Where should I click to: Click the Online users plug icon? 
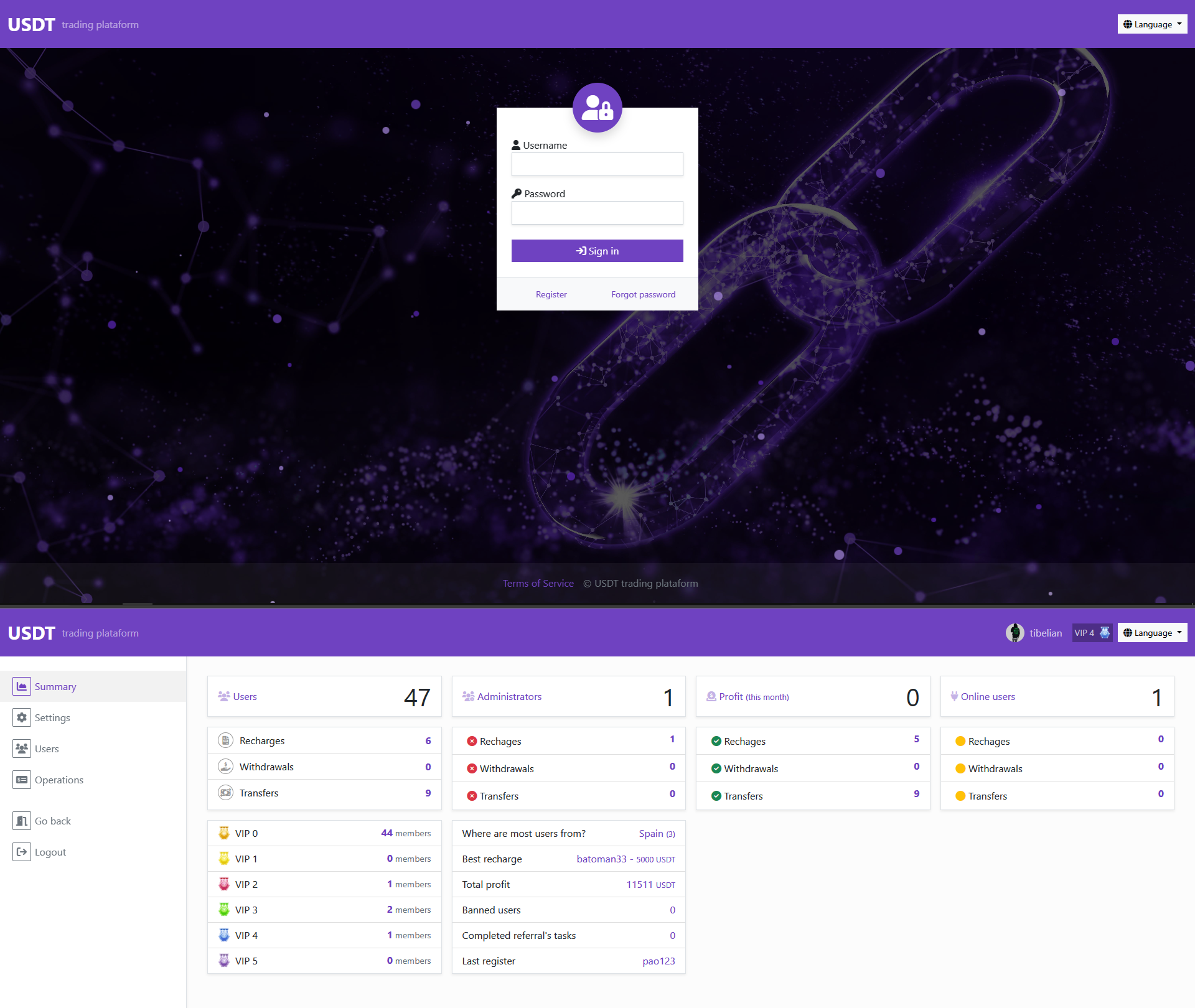pyautogui.click(x=954, y=696)
